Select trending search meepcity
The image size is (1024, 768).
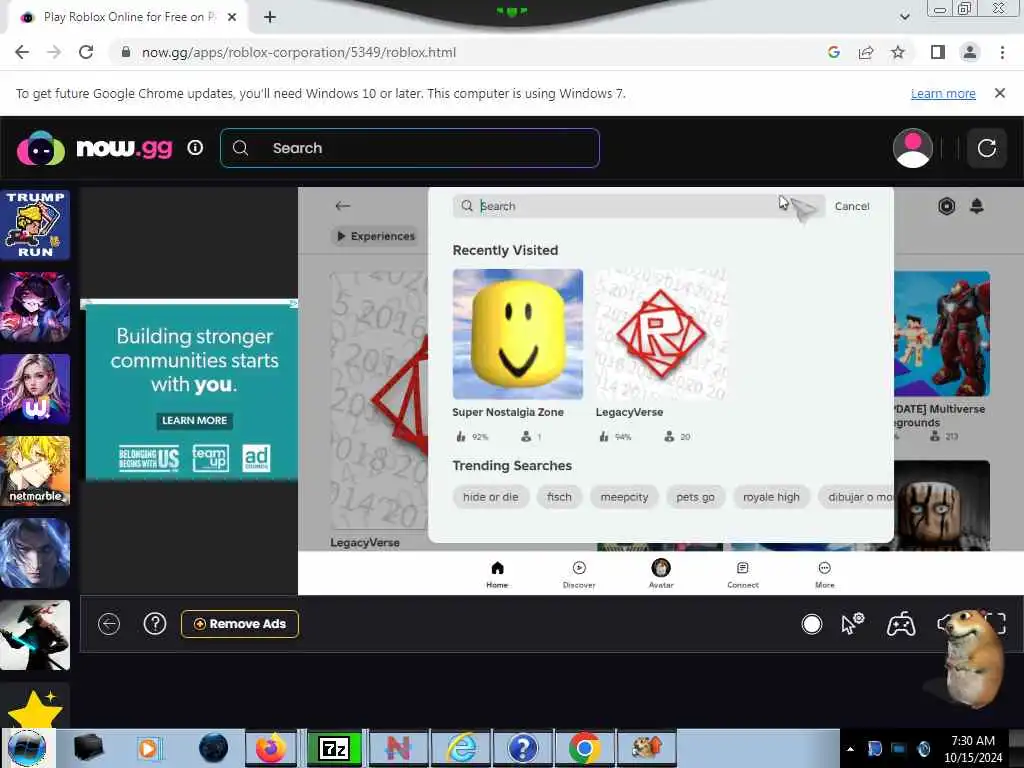[624, 497]
